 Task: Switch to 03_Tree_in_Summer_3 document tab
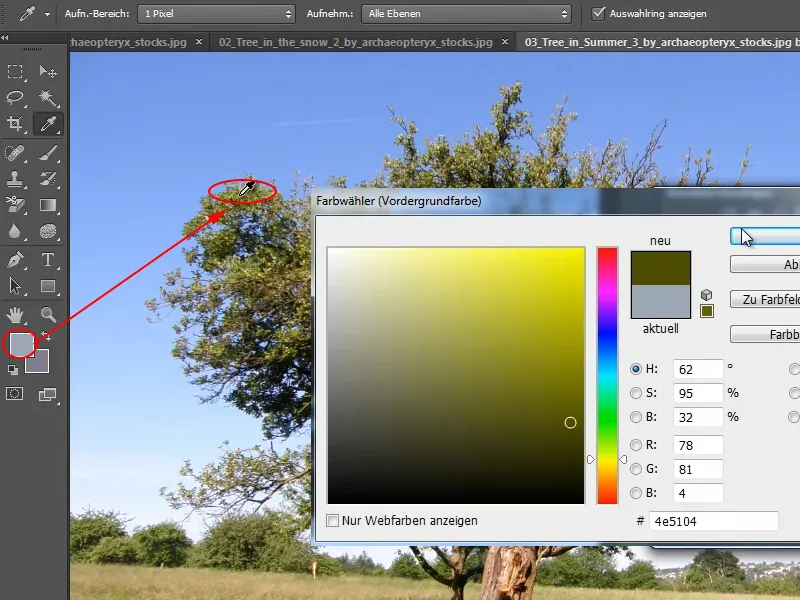click(658, 42)
